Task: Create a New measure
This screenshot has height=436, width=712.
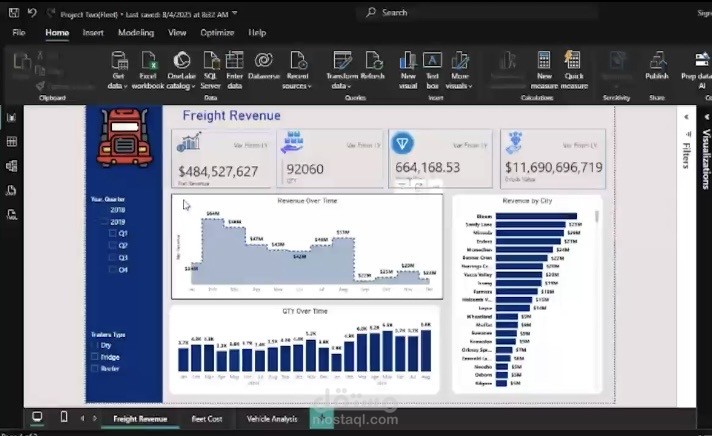Action: [544, 71]
